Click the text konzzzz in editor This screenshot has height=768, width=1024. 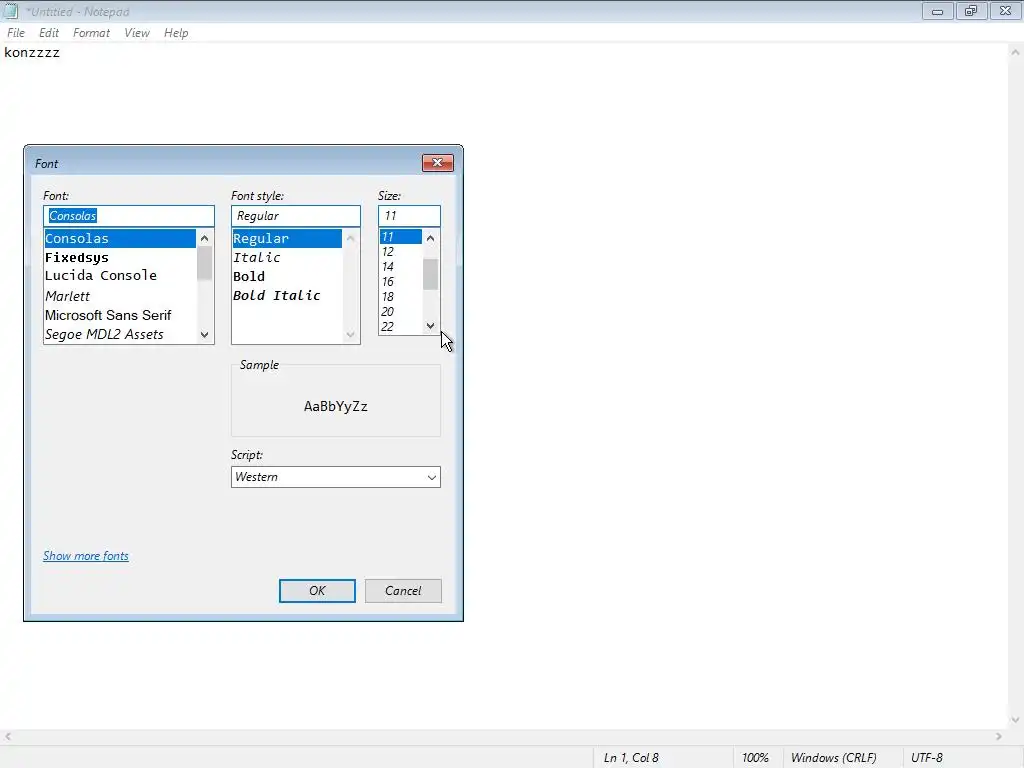[x=32, y=53]
